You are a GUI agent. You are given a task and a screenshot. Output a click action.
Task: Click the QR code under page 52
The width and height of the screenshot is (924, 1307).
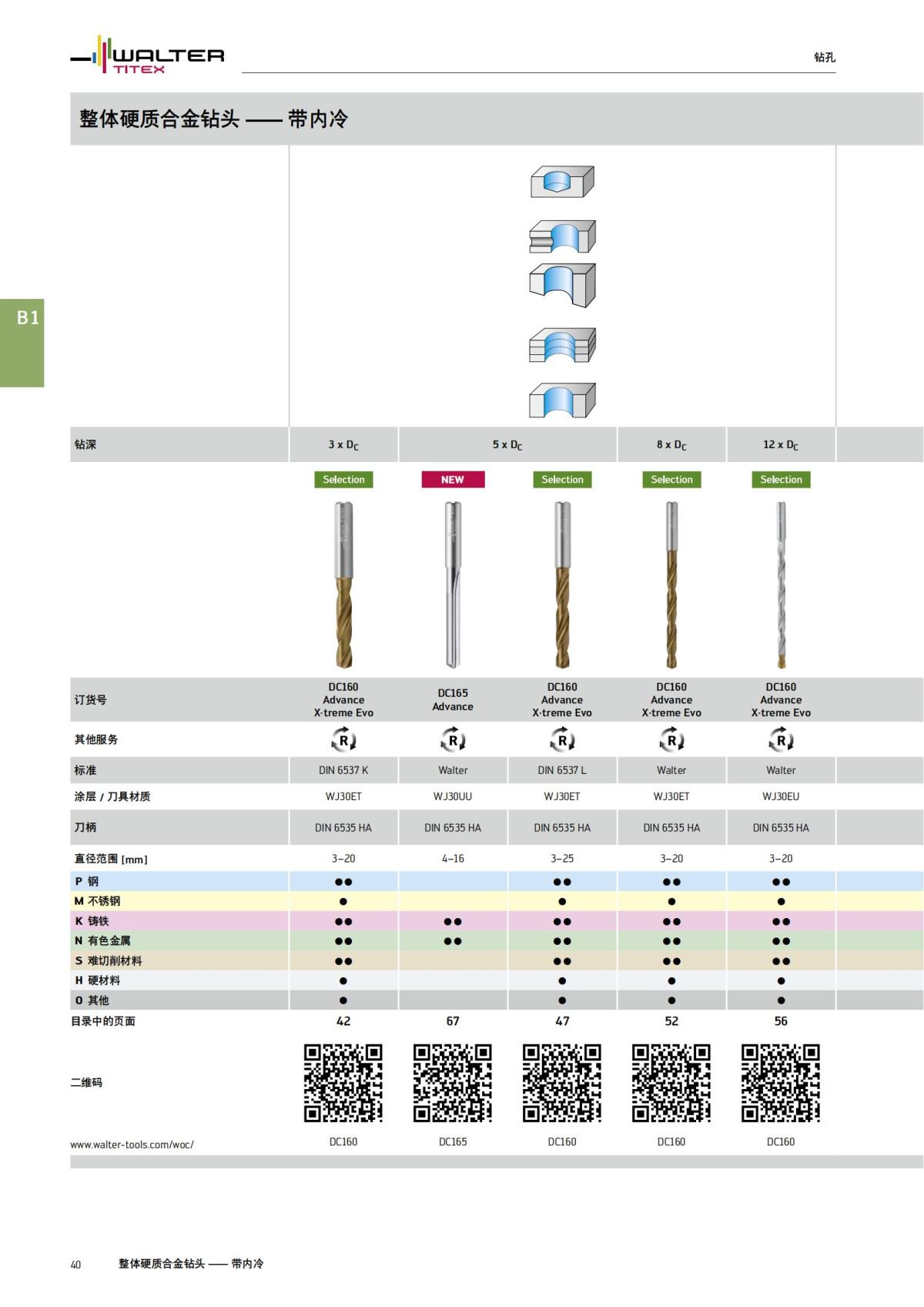click(671, 1083)
